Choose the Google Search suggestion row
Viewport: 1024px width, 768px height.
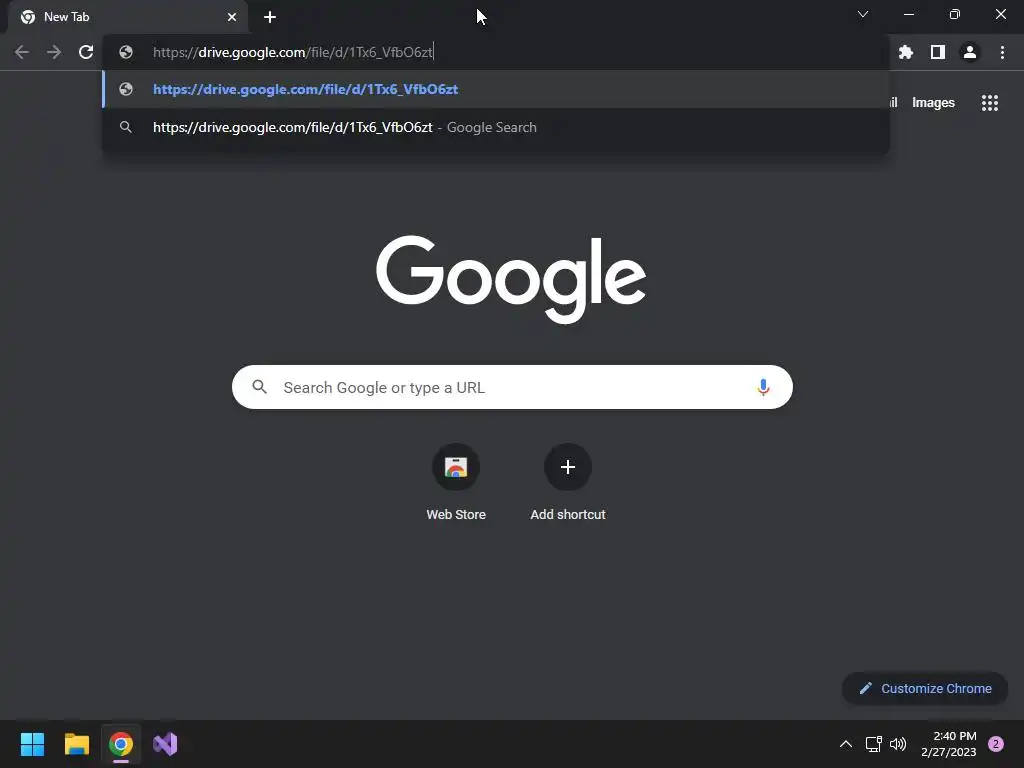coord(496,127)
